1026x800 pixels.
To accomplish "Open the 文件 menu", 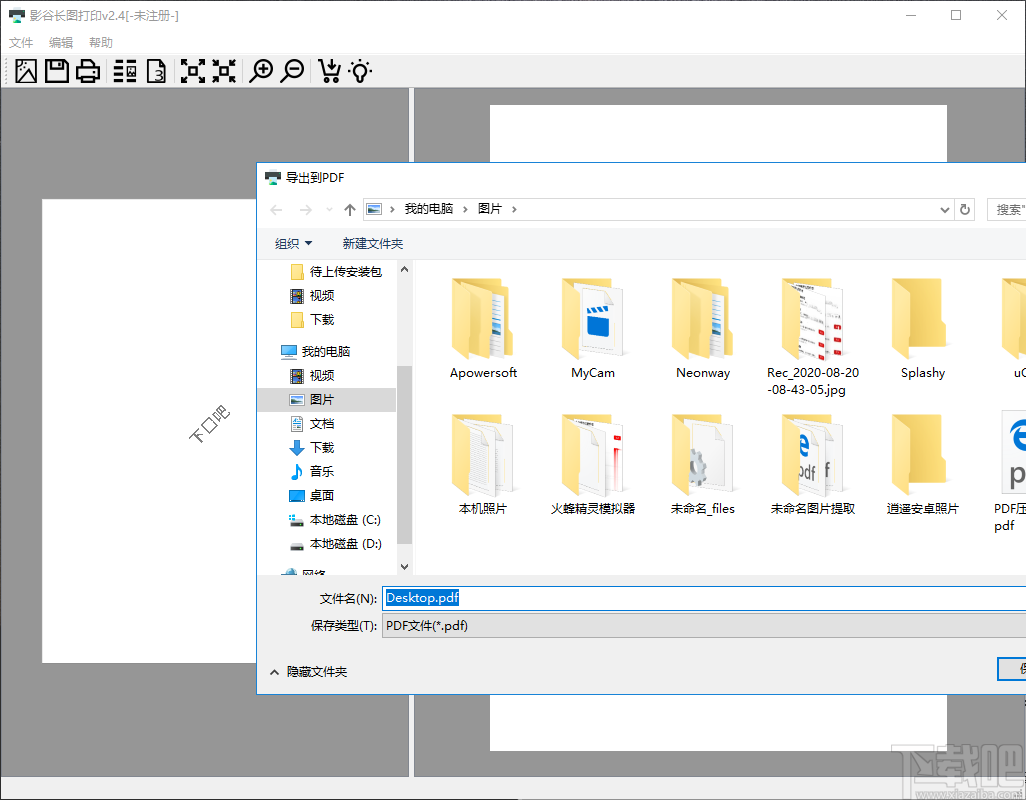I will pyautogui.click(x=21, y=43).
